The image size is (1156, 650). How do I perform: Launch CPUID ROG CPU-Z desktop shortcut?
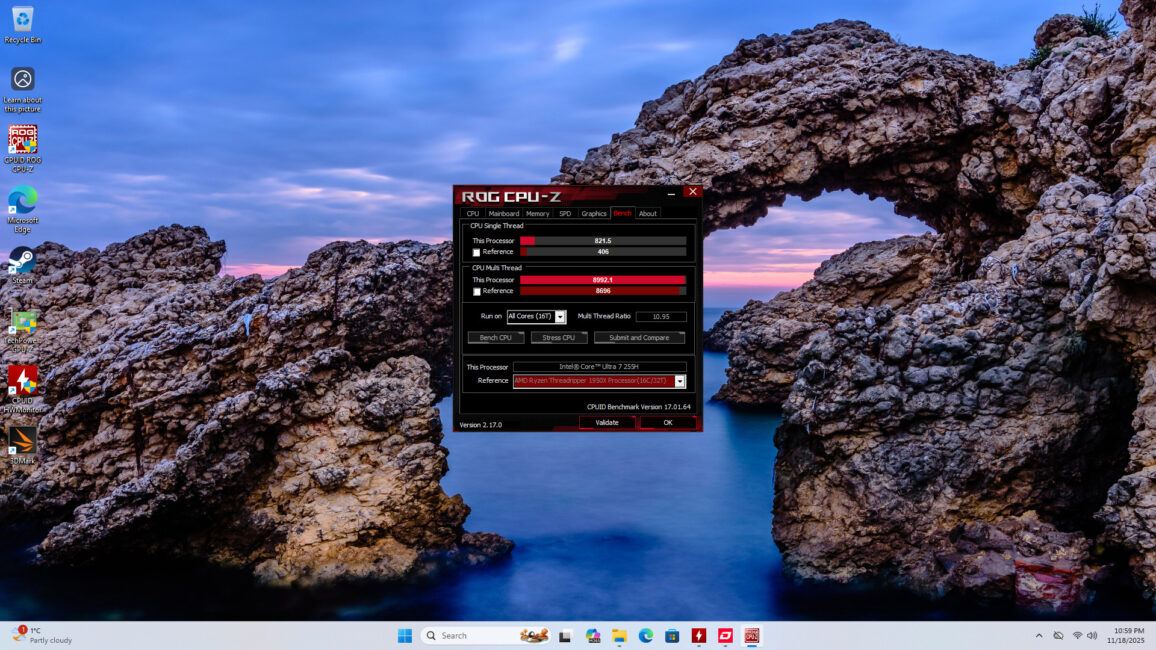pos(22,149)
